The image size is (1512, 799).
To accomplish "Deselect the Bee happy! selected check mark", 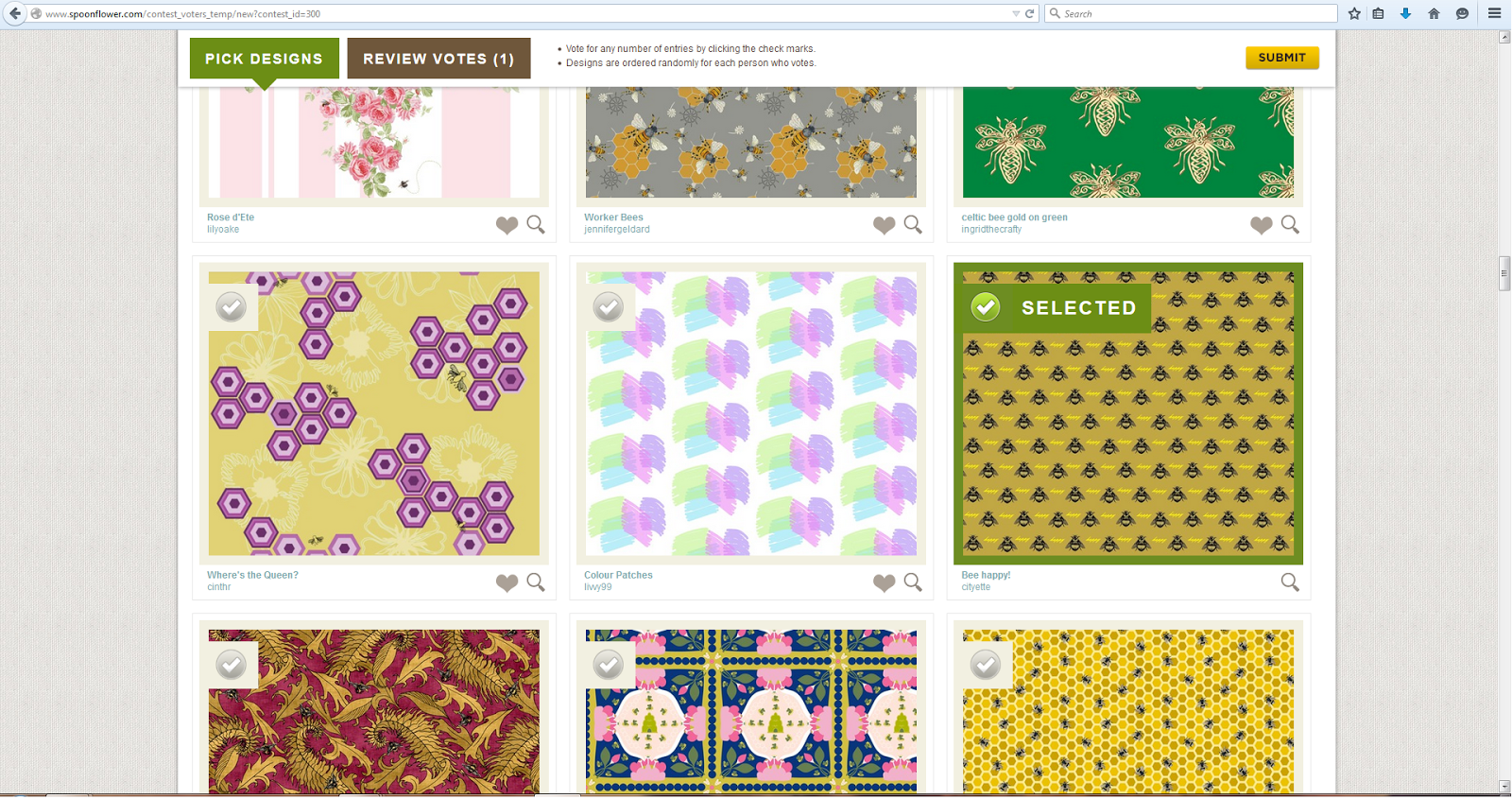I will 986,307.
